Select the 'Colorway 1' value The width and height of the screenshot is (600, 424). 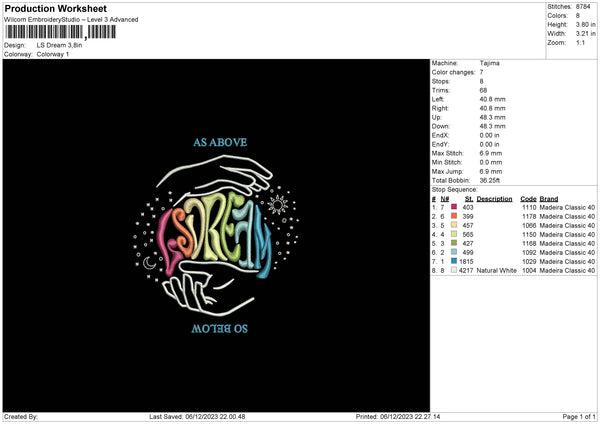click(x=53, y=54)
